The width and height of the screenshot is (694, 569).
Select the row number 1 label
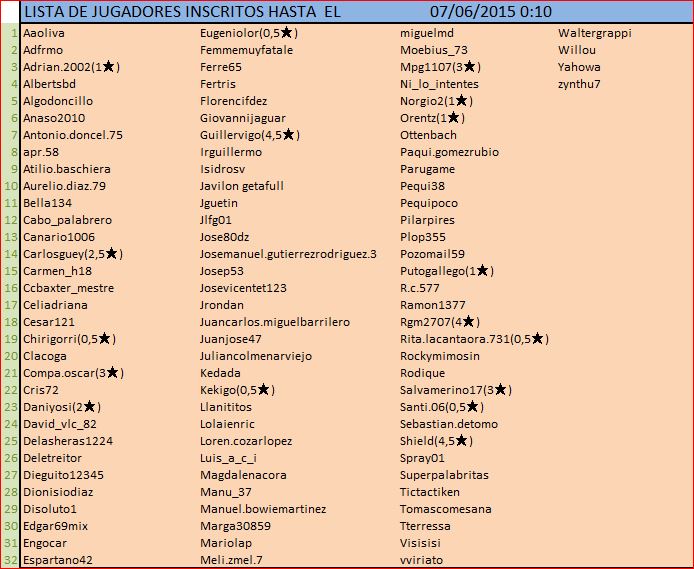11,33
